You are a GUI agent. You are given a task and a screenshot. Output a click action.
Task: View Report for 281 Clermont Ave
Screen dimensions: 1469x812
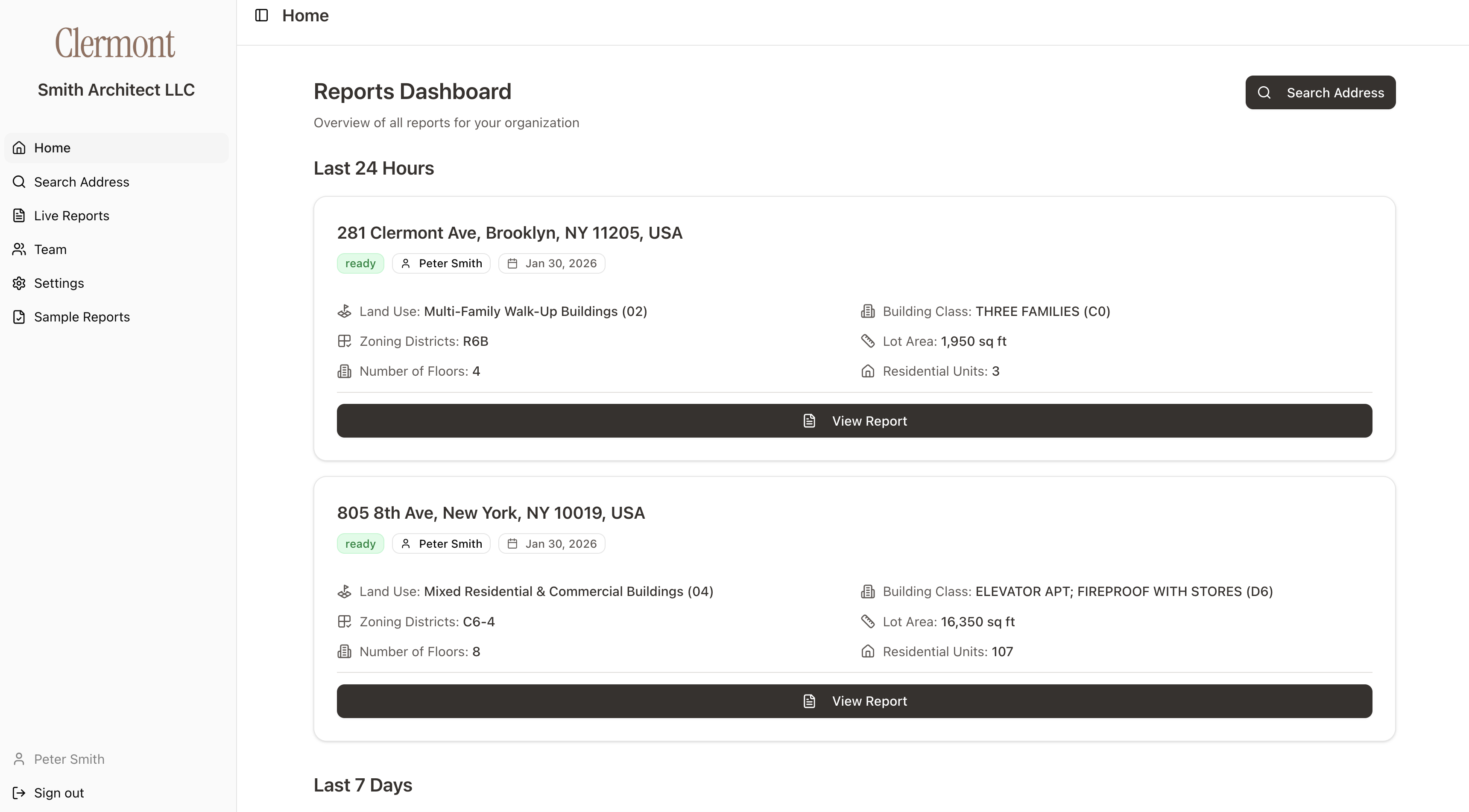pyautogui.click(x=854, y=421)
